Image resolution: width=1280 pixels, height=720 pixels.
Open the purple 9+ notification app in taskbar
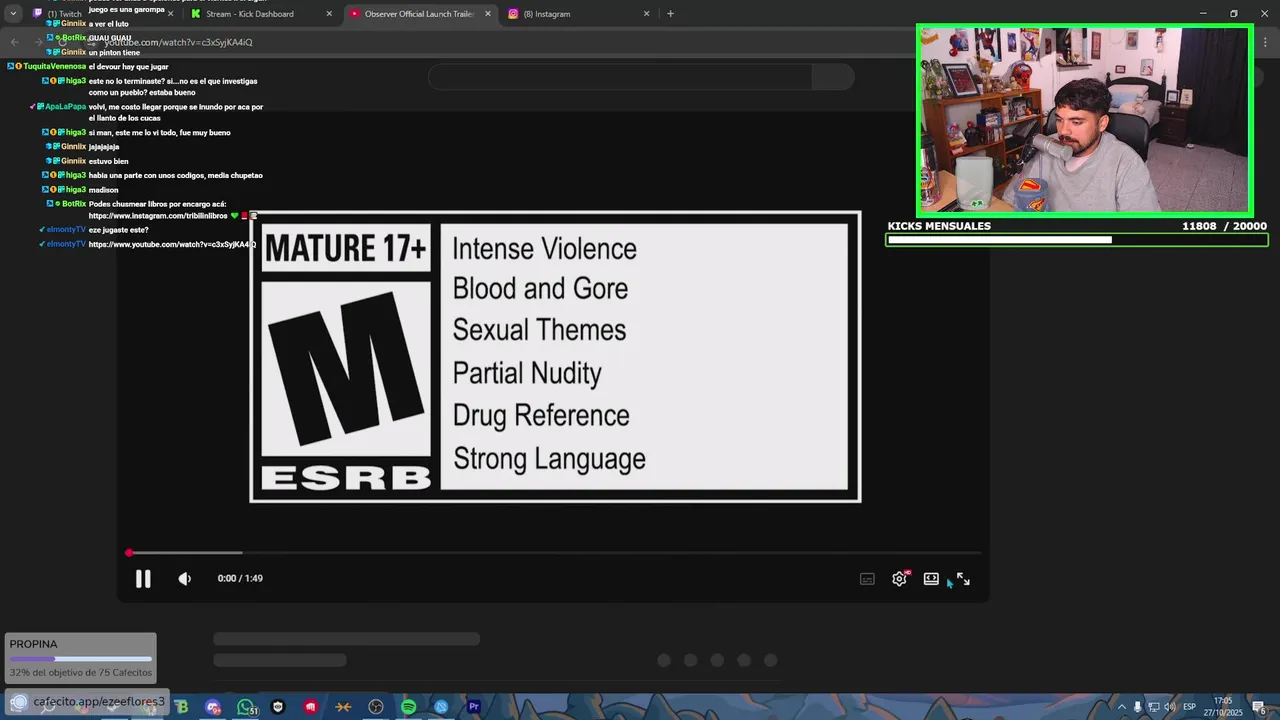tap(213, 707)
